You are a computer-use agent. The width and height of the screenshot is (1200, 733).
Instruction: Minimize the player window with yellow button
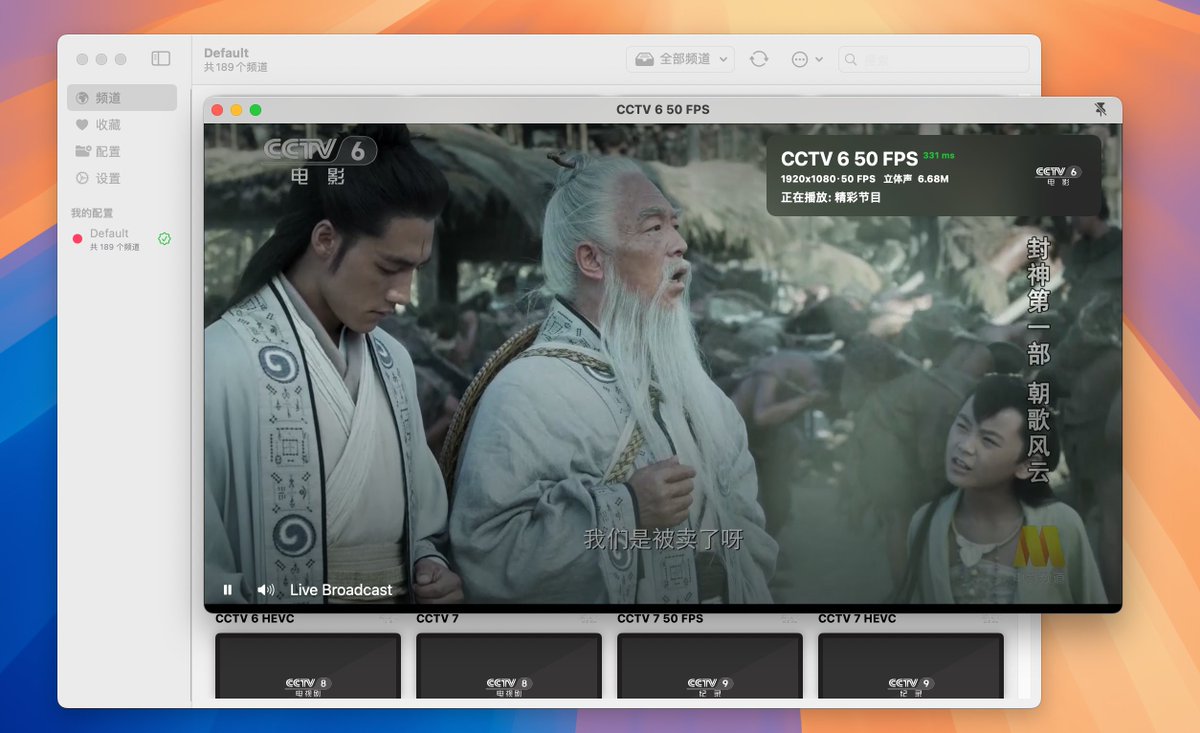click(236, 110)
